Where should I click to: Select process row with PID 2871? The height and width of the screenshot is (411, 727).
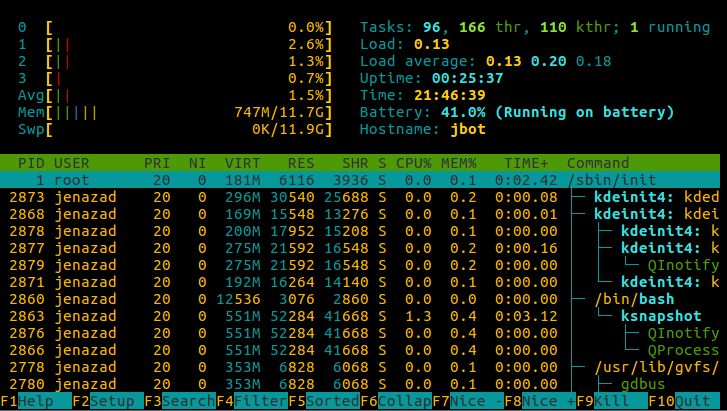pos(360,282)
